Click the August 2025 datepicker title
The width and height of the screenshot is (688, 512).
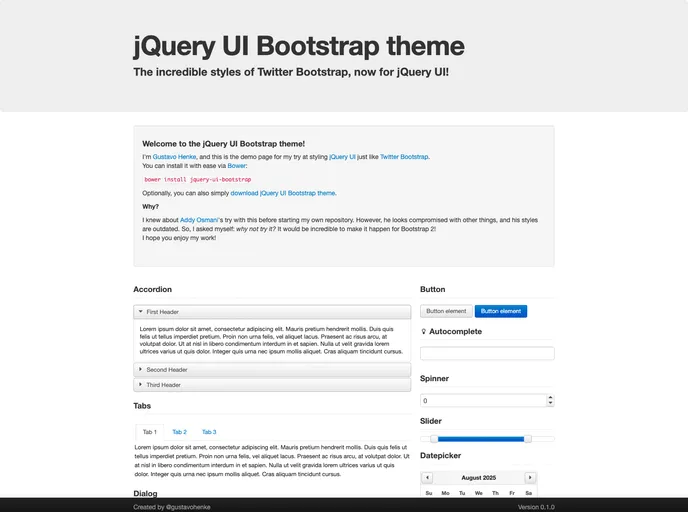coord(478,477)
